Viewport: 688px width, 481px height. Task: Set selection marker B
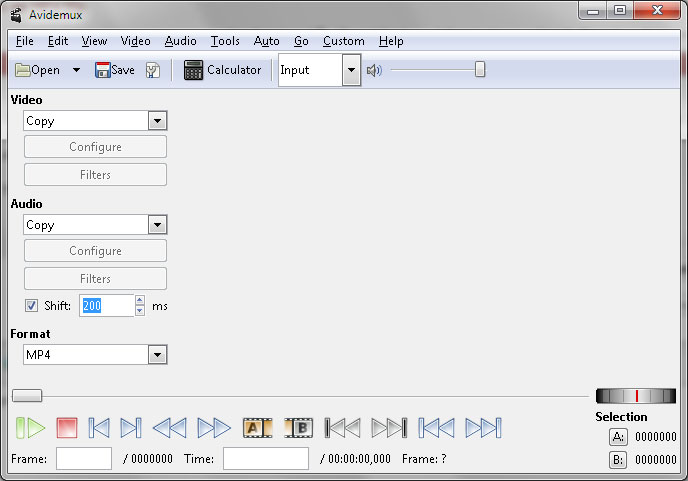tap(299, 428)
